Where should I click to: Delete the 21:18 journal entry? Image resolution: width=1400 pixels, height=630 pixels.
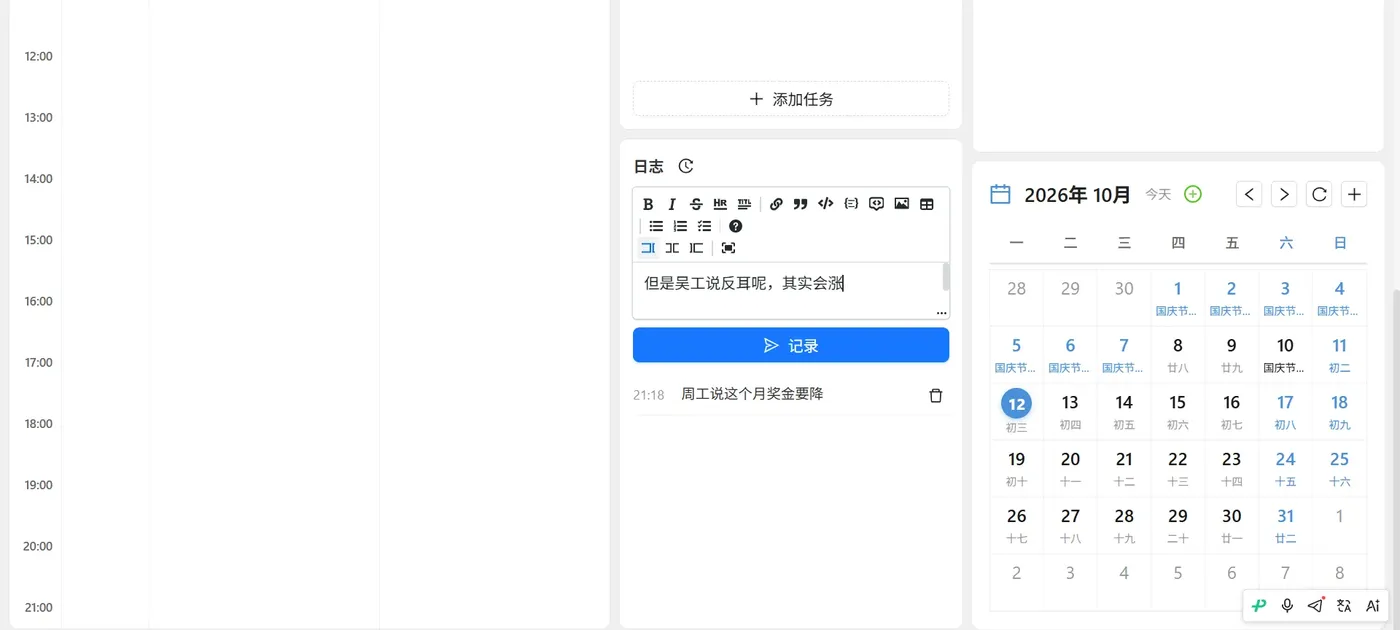(x=936, y=396)
